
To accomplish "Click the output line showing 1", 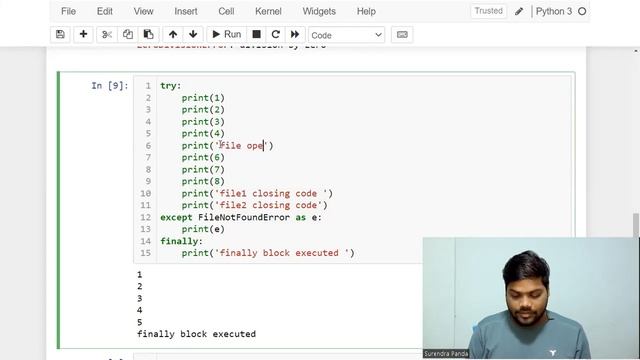I will pyautogui.click(x=140, y=274).
